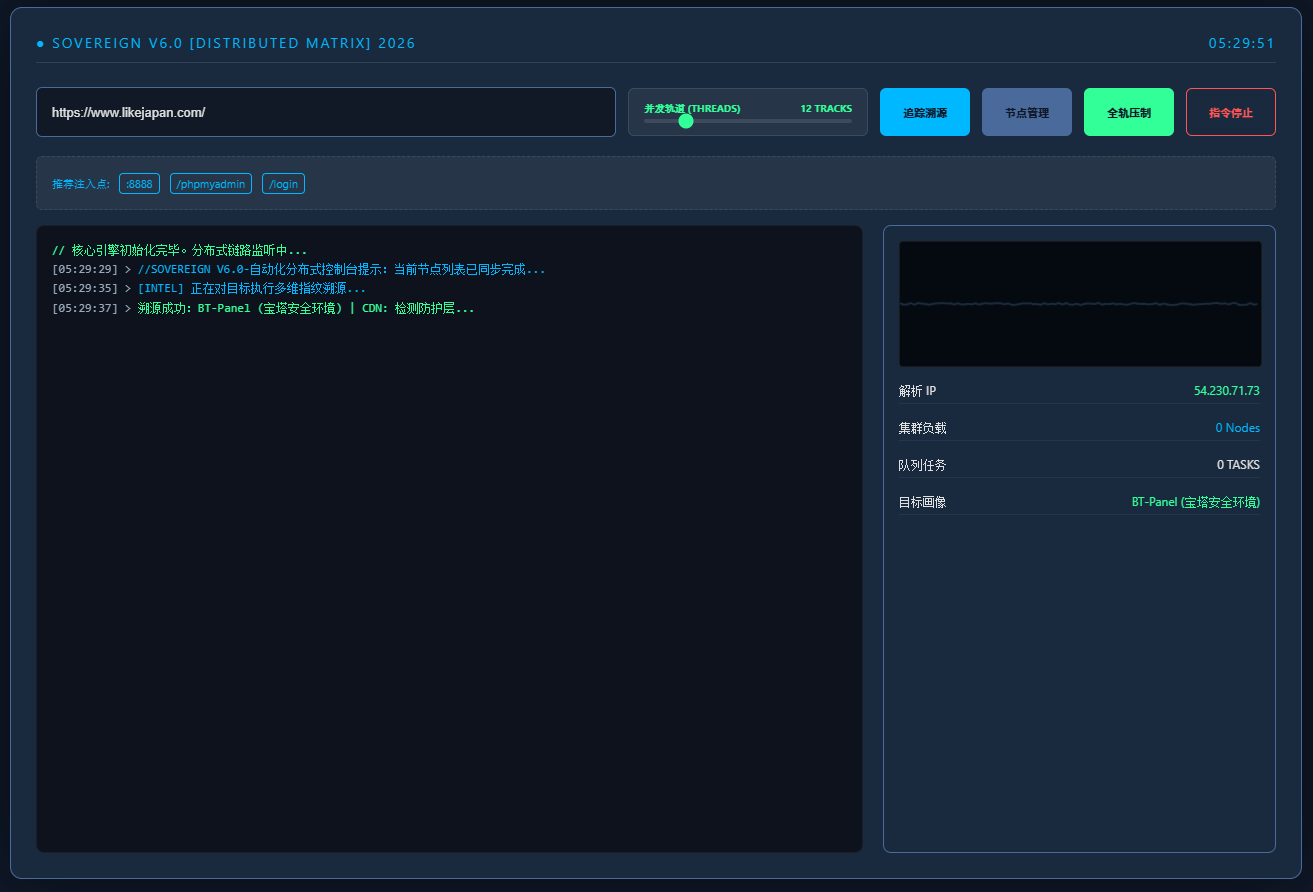Click the [INTEL] log line in console

[250, 289]
